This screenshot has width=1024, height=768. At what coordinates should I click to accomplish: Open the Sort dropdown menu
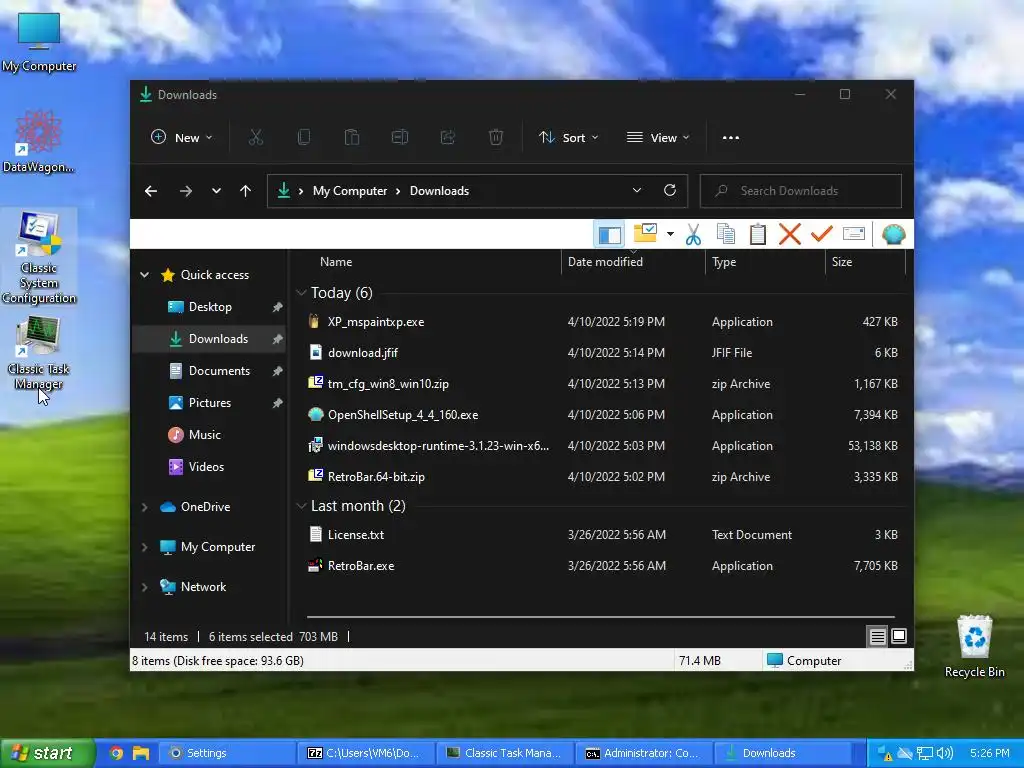click(568, 137)
